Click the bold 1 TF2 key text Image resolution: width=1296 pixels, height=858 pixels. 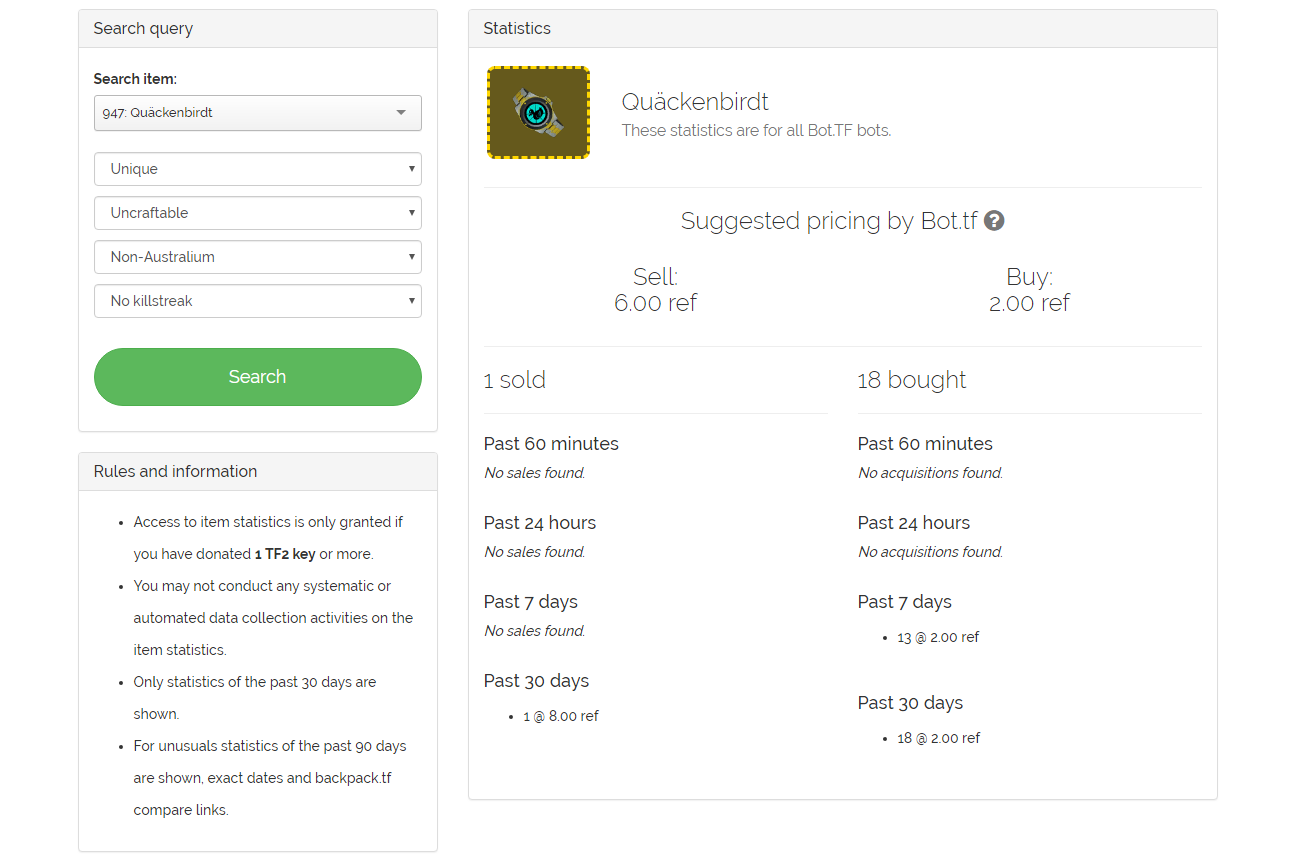(x=285, y=554)
